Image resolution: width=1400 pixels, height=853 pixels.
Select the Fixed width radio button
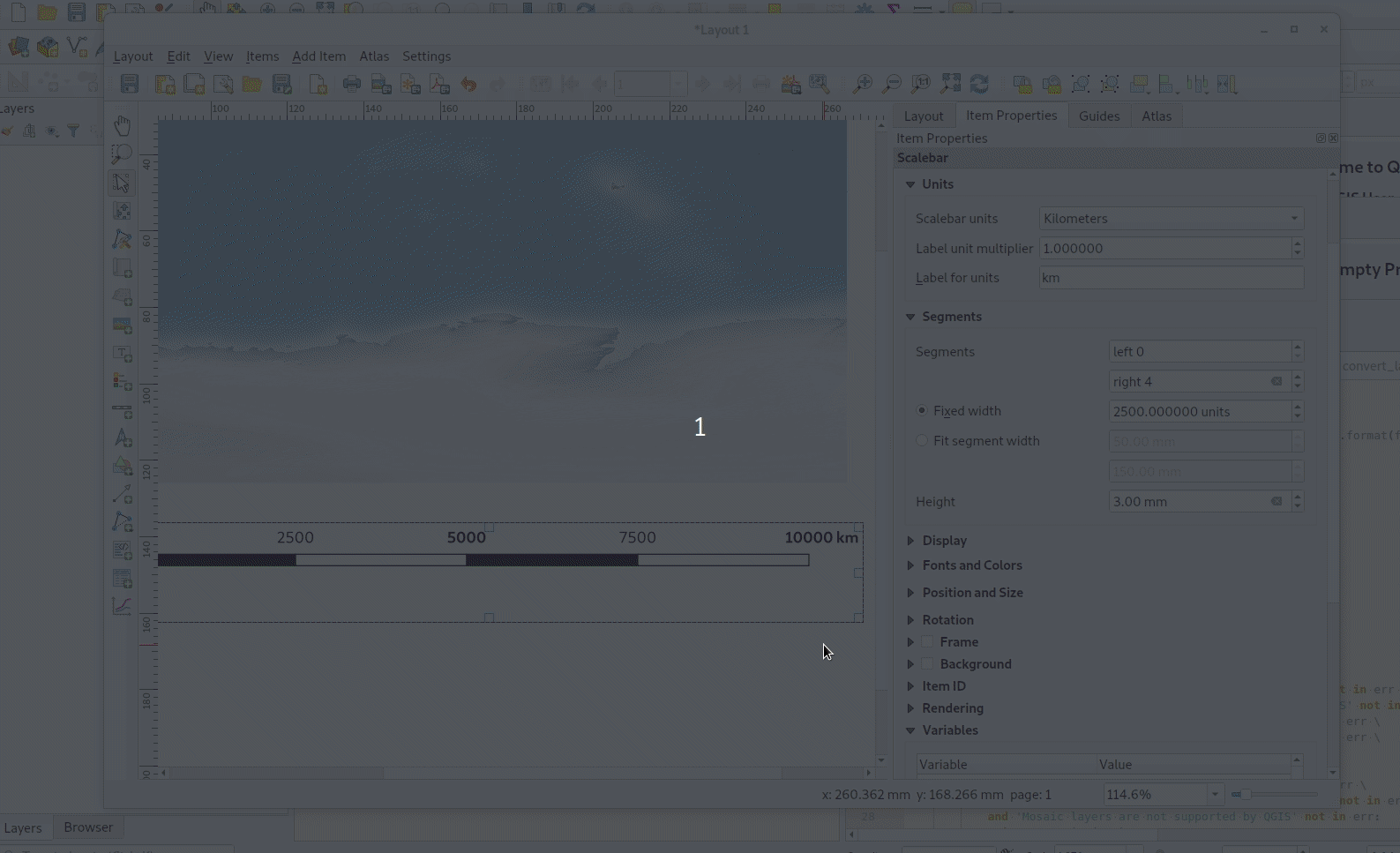click(922, 411)
